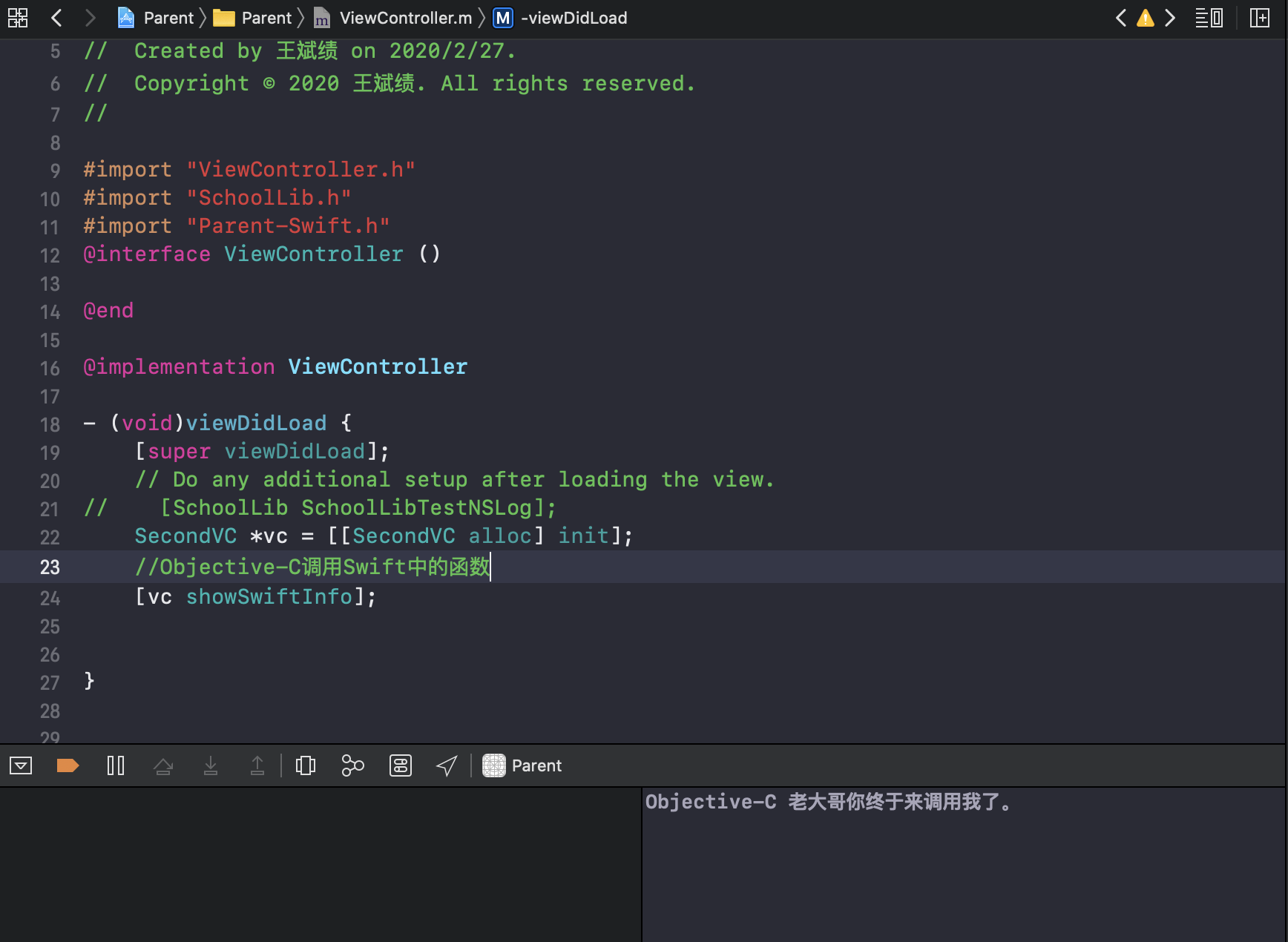Open the related items grid menu
The width and height of the screenshot is (1288, 942).
tap(18, 18)
